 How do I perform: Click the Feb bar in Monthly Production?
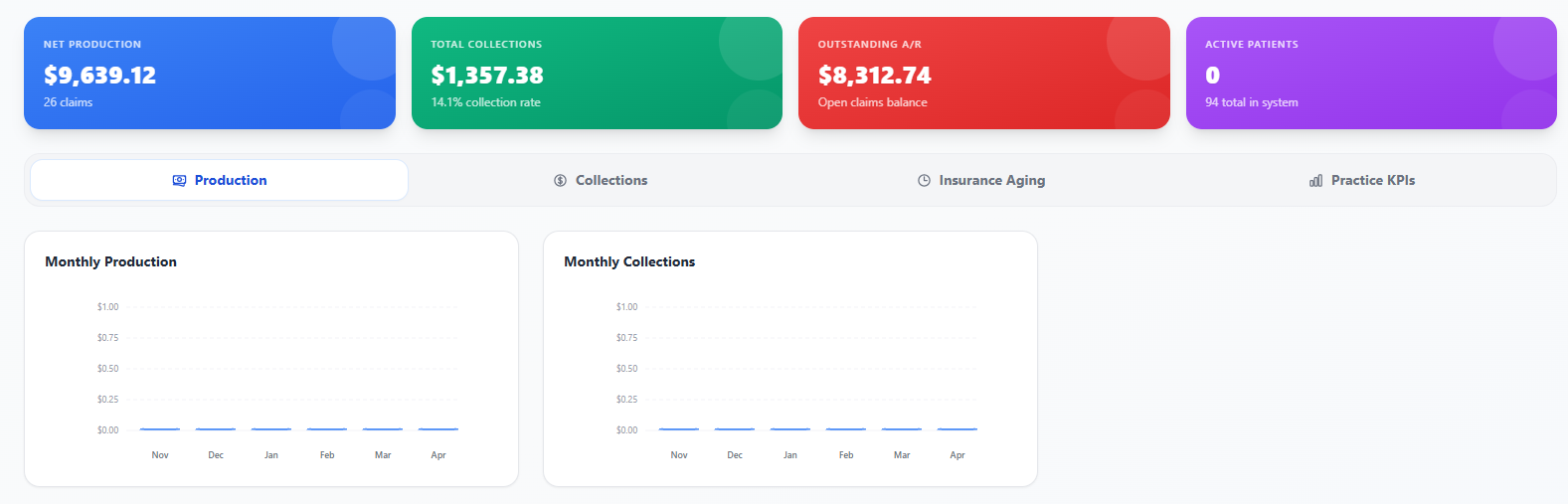(327, 429)
